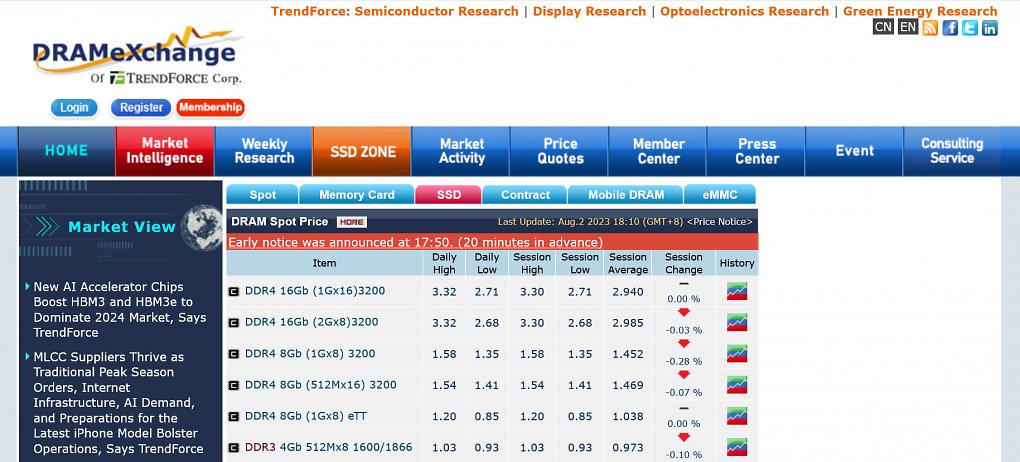This screenshot has width=1020, height=462.
Task: Open Semiconductor Research link
Action: click(x=436, y=11)
